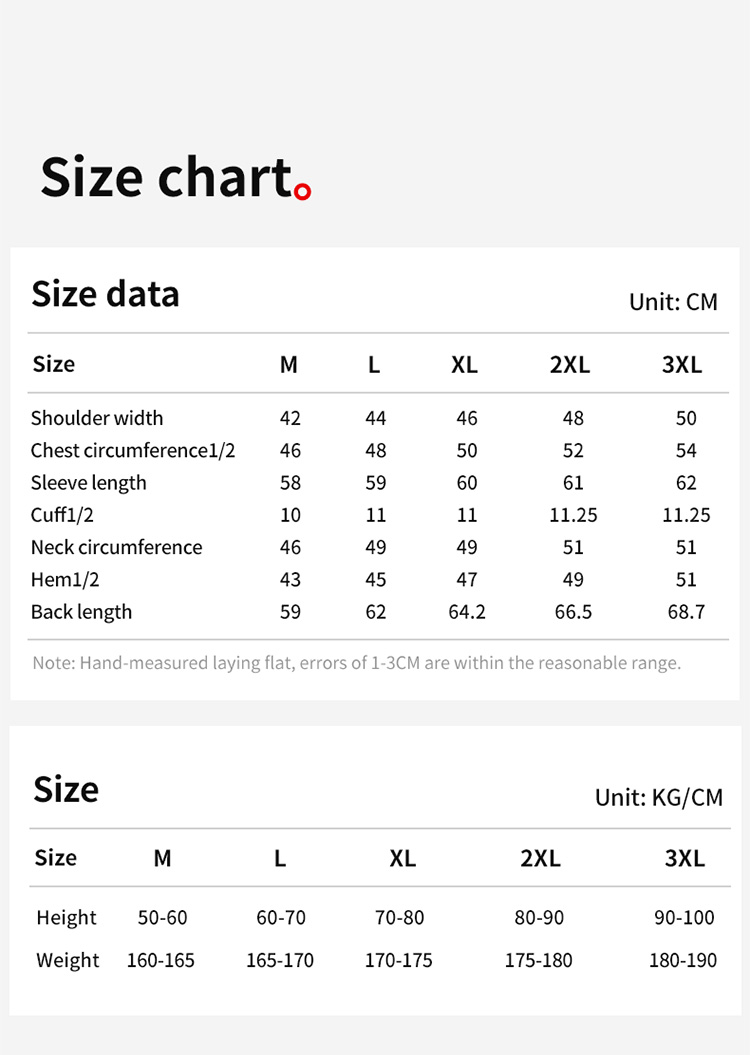Click the red circle after Size chart
750x1055 pixels.
pos(303,190)
